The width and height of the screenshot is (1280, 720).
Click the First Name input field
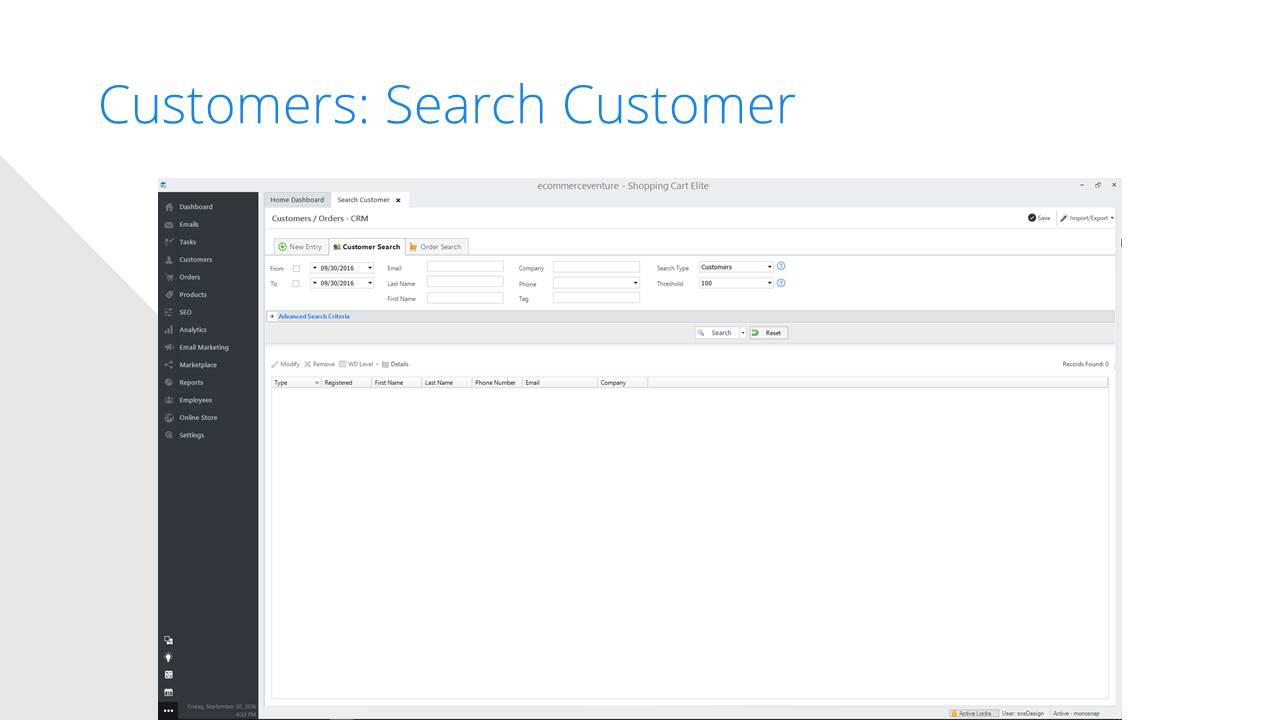coord(465,298)
